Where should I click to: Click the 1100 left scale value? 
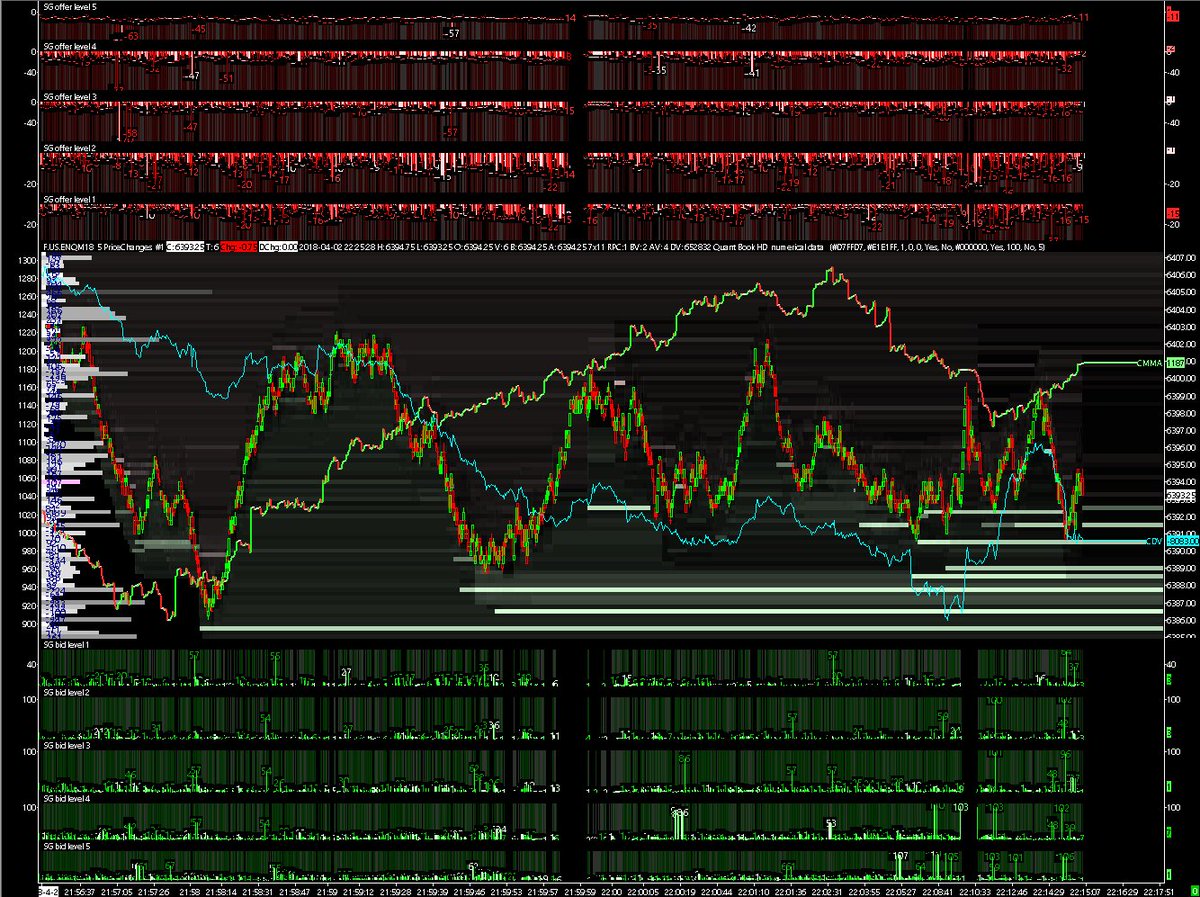pos(29,441)
